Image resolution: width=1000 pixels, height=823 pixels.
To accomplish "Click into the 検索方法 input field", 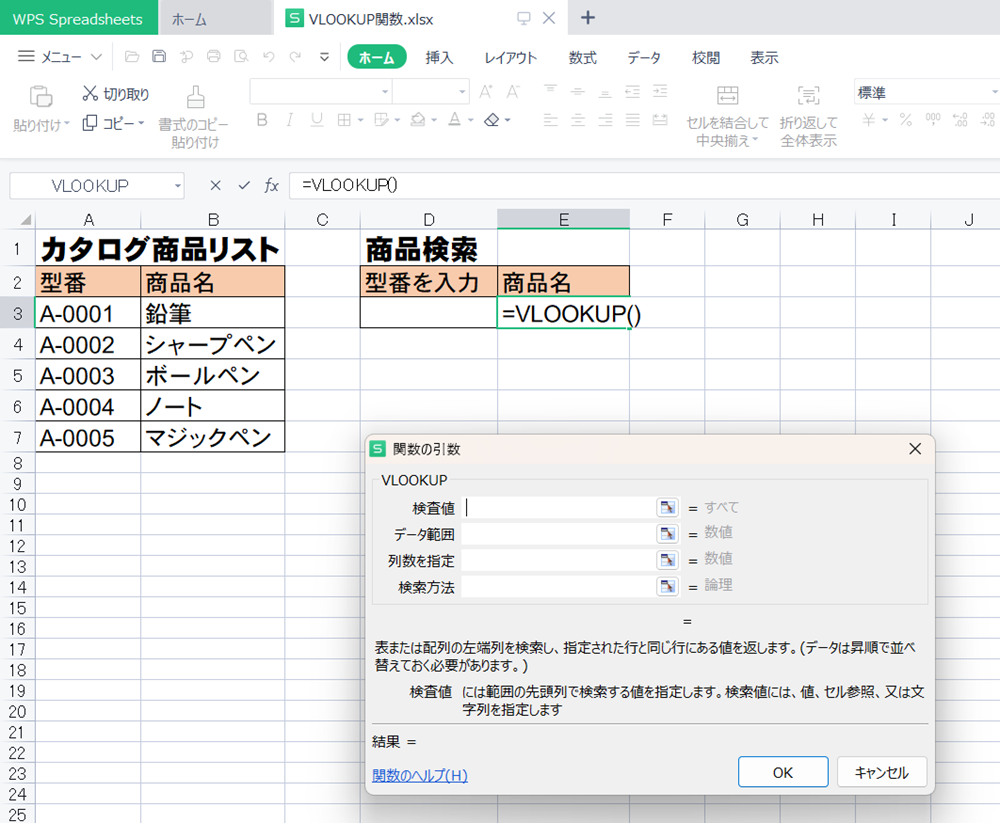I will click(557, 586).
